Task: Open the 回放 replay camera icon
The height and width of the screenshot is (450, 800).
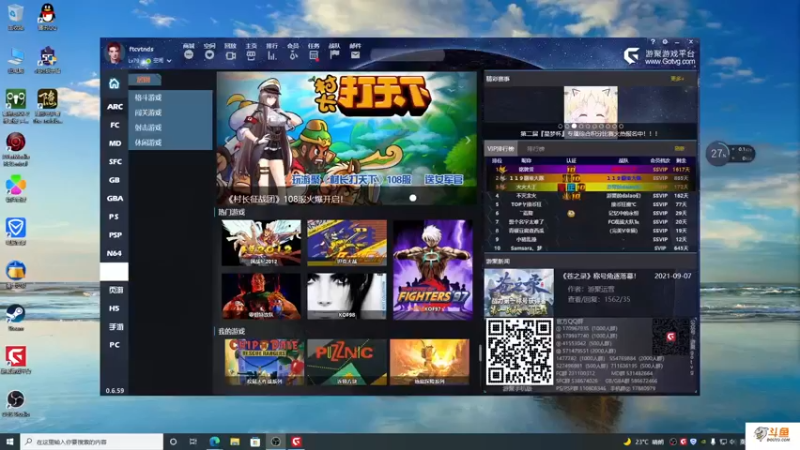Action: (x=231, y=55)
